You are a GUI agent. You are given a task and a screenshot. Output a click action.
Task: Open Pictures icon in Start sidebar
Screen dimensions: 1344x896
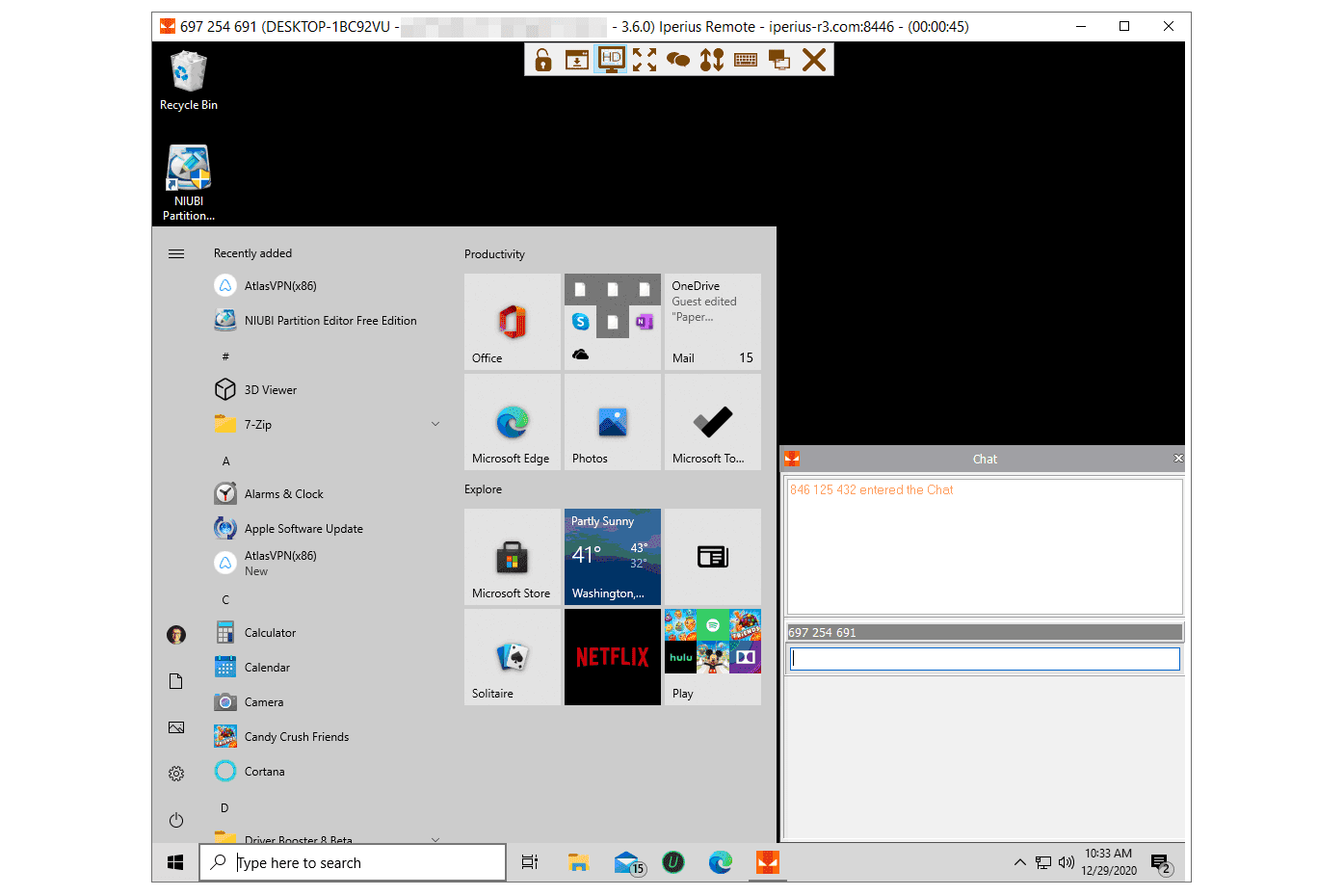(x=176, y=727)
